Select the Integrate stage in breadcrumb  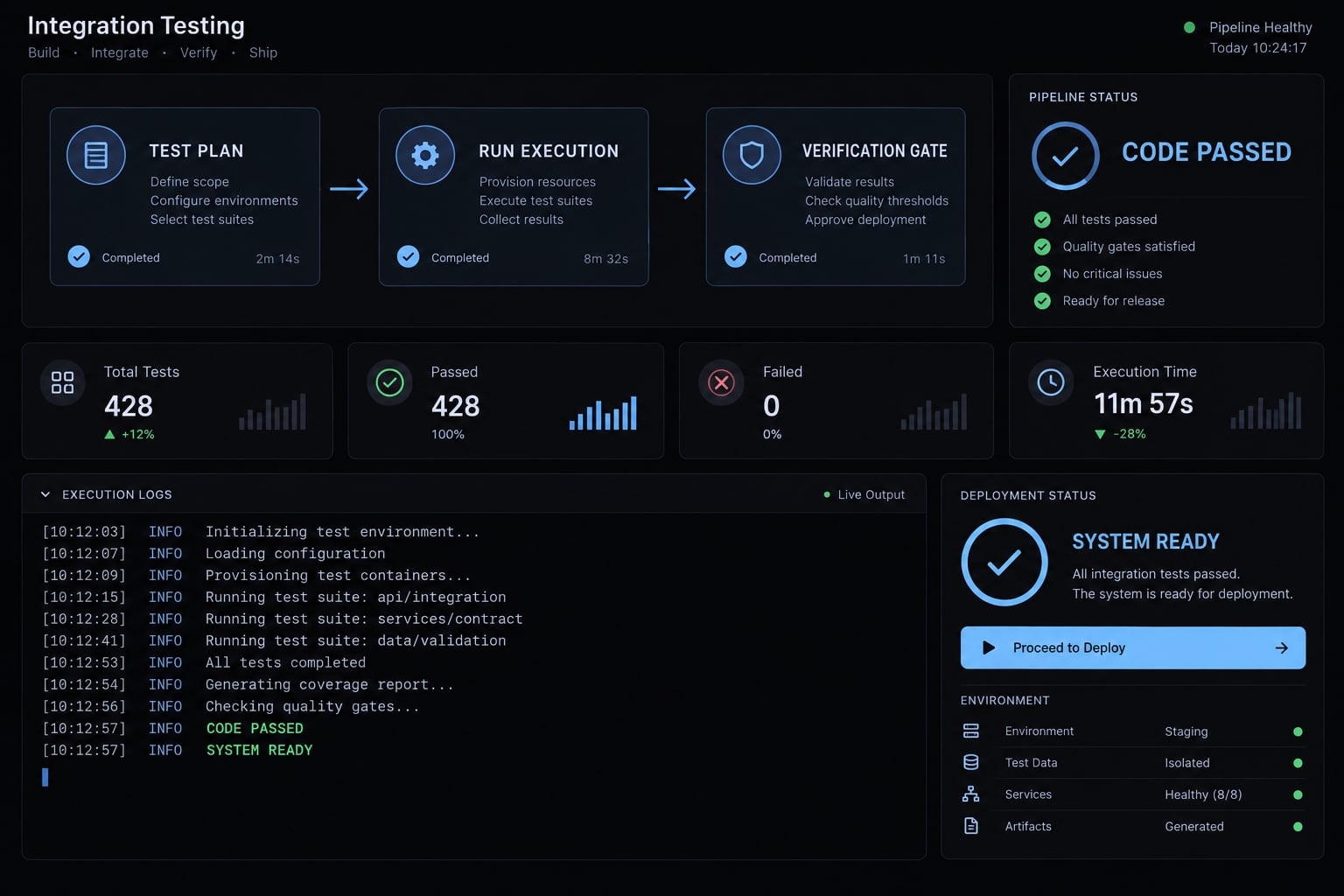(x=120, y=52)
